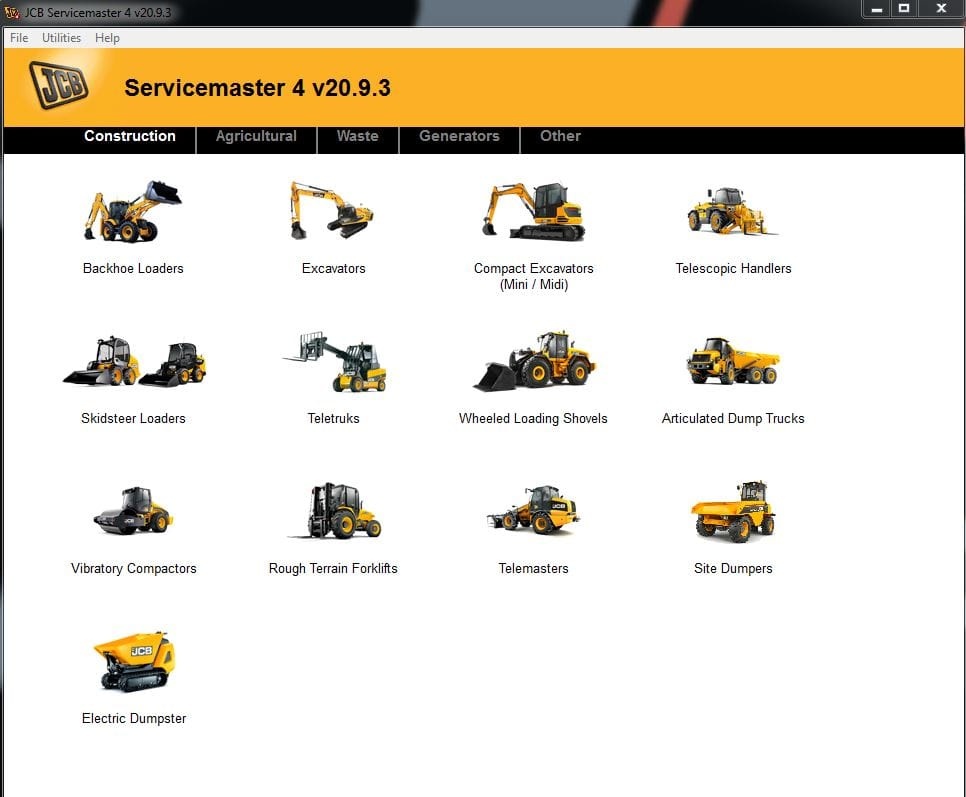Click the Servicemaster 4 v20.9.3 heading
The height and width of the screenshot is (797, 966).
[258, 87]
